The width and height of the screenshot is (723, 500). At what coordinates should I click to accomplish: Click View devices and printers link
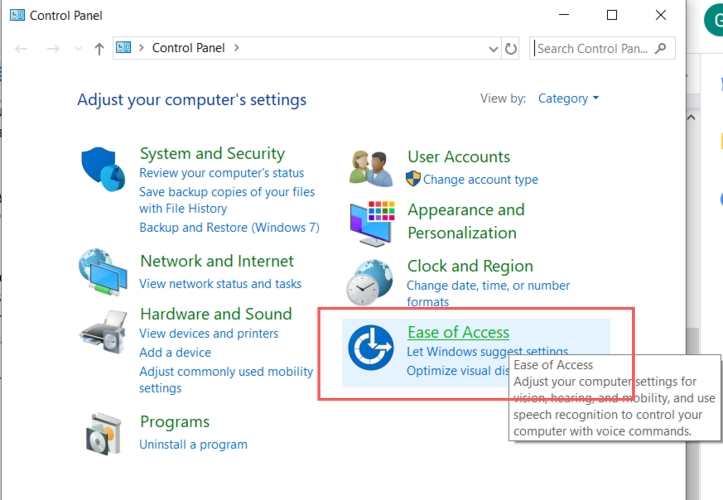pyautogui.click(x=209, y=333)
